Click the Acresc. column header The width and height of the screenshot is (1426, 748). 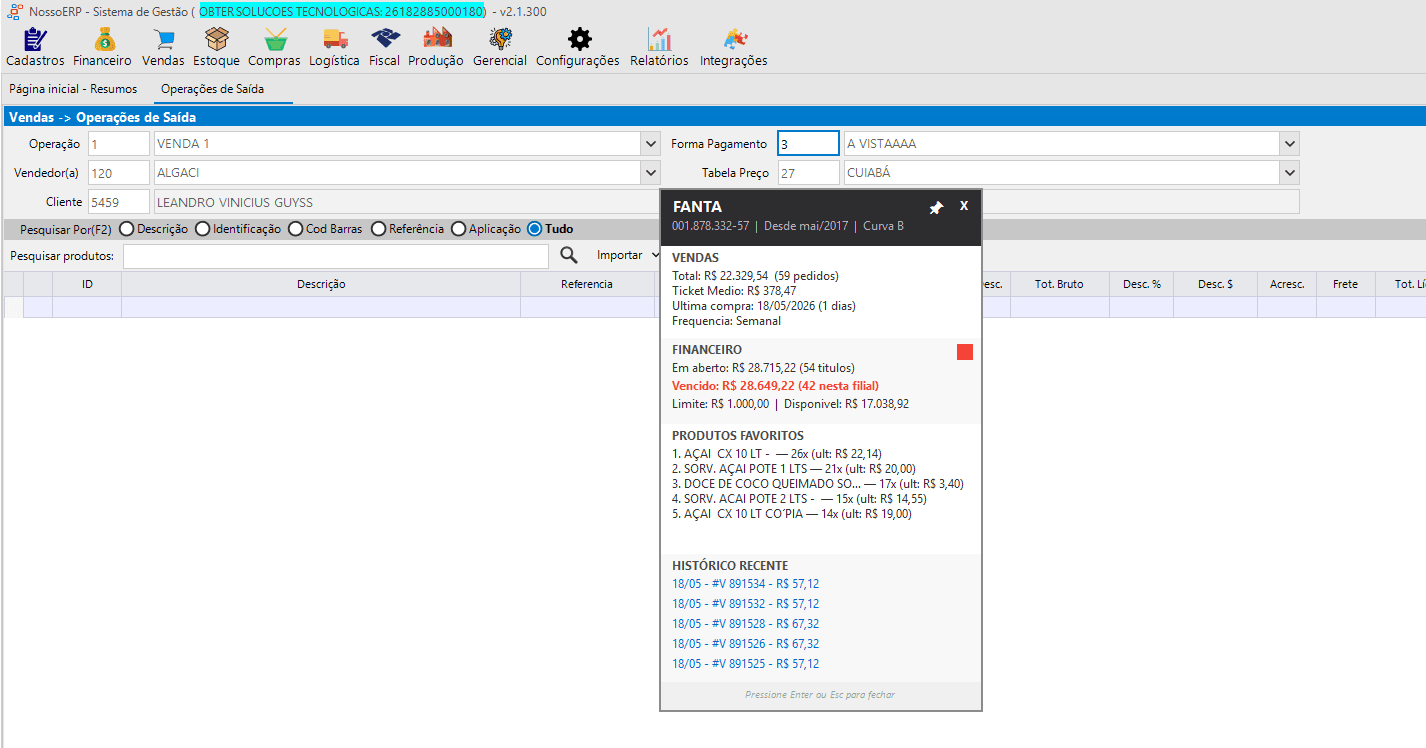point(1287,284)
